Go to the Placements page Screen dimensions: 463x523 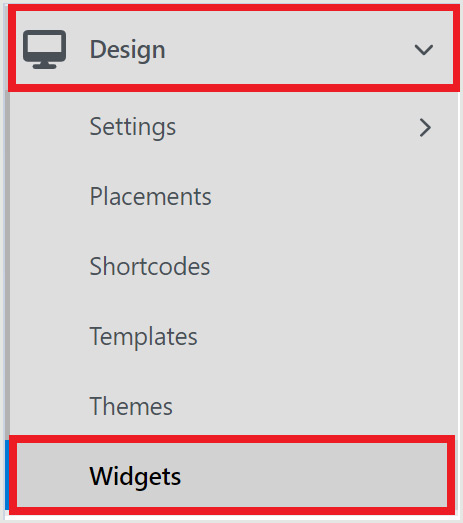(234, 197)
